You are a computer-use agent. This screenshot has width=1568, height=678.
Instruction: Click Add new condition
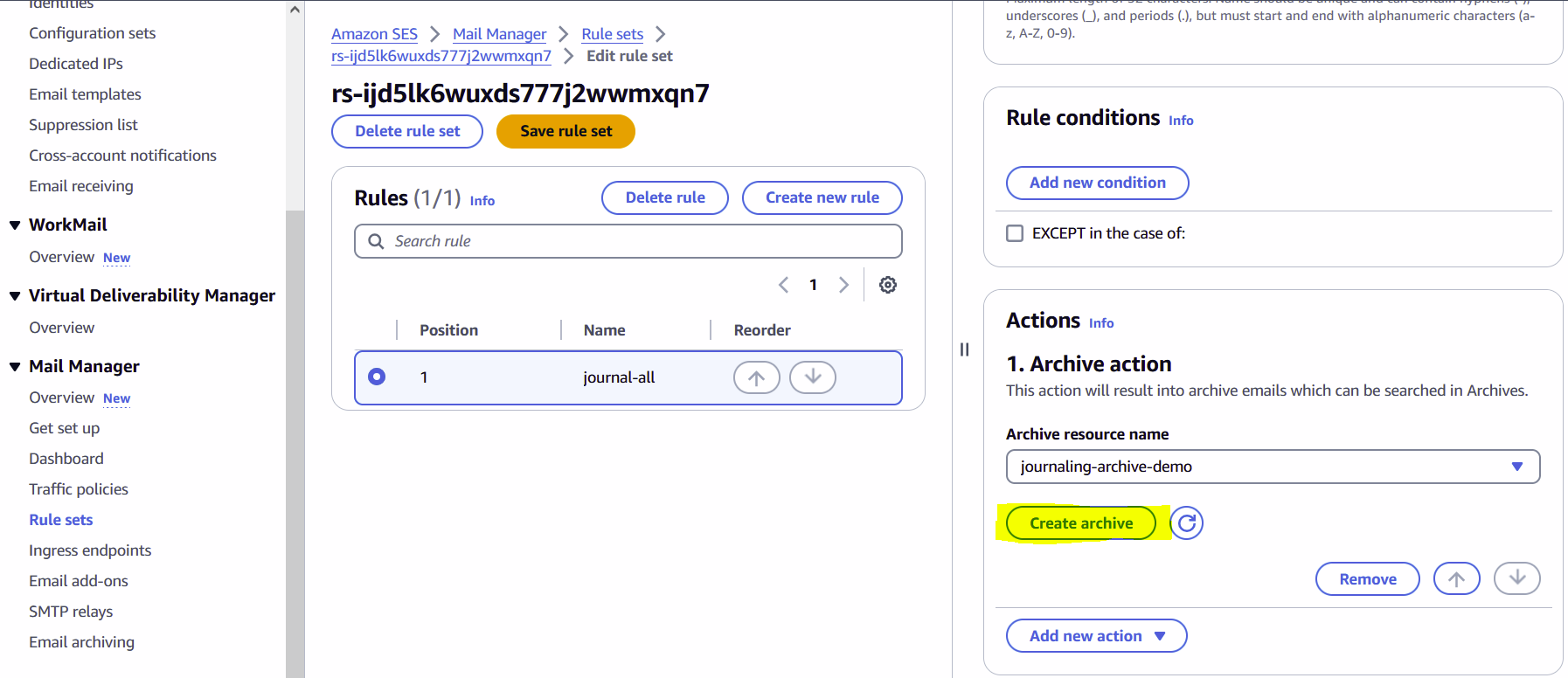[x=1098, y=183]
